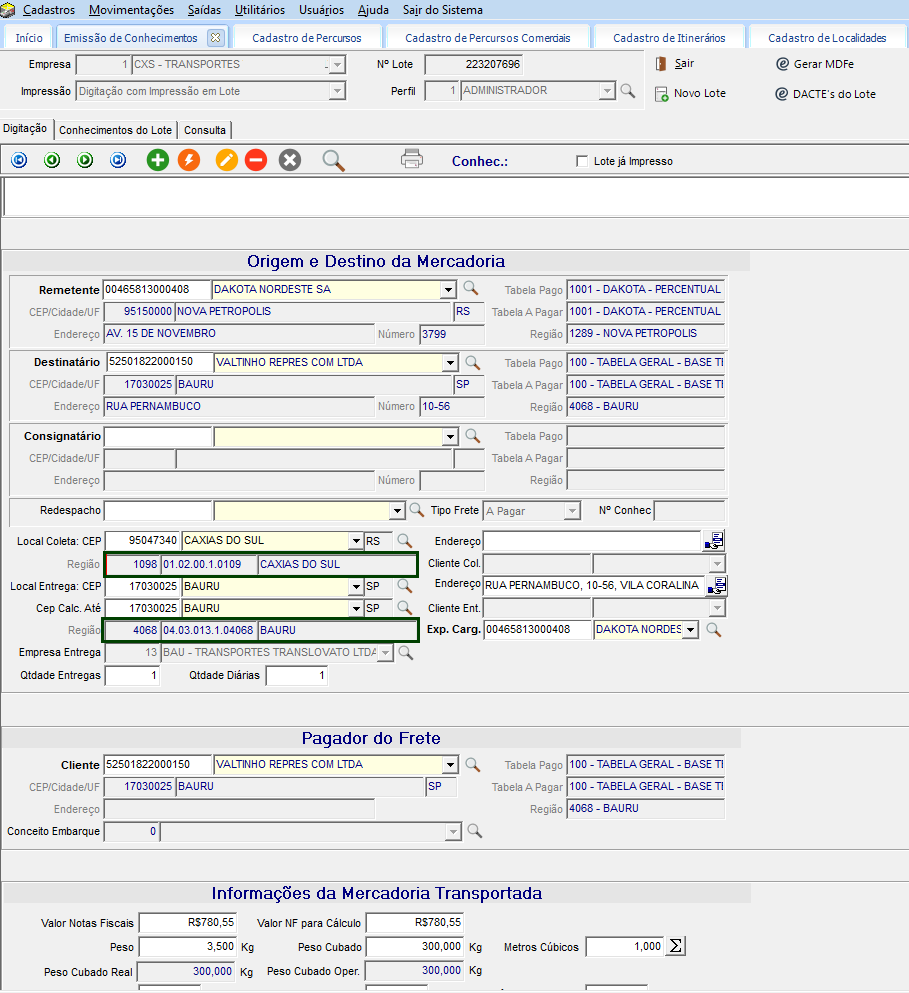The width and height of the screenshot is (909, 993).
Task: Open the Cadastro de Itinerários tab
Action: [668, 38]
